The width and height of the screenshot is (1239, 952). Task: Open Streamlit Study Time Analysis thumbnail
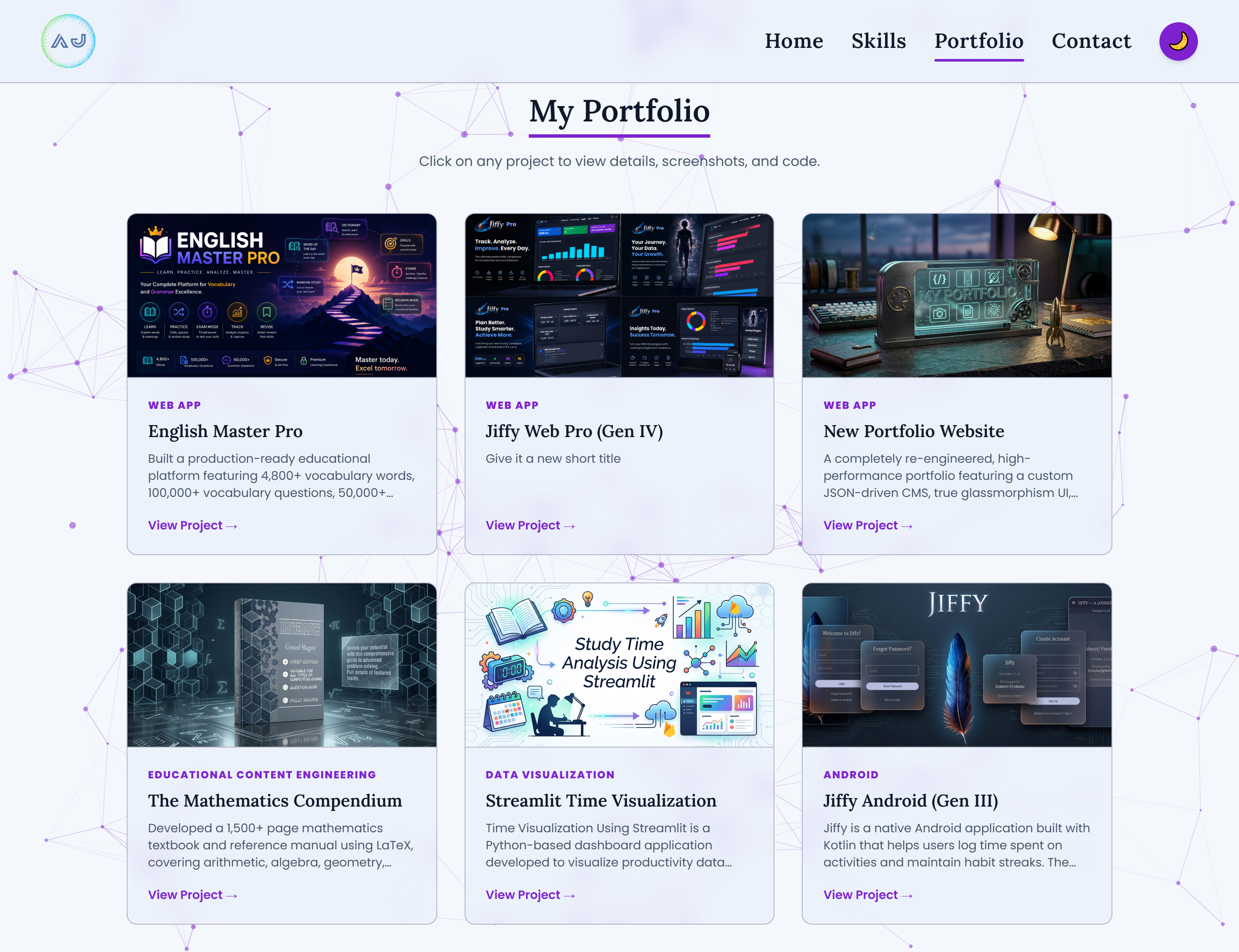[619, 665]
